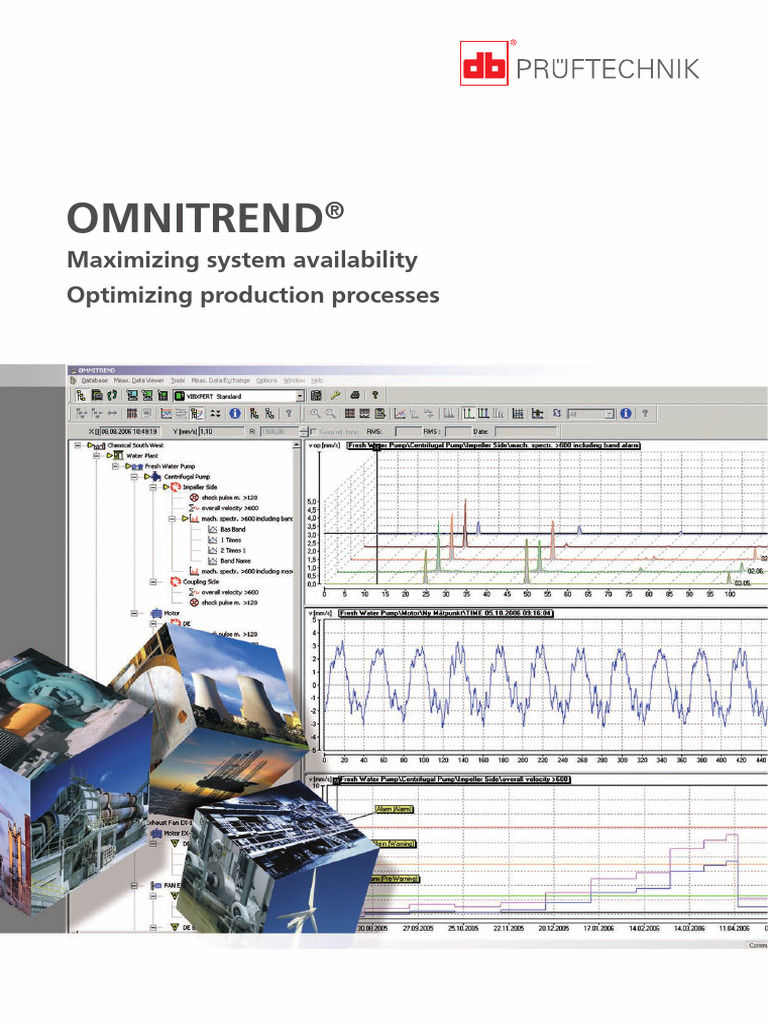The image size is (768, 1024).
Task: Click the Date field in cursor bar
Action: (526, 432)
